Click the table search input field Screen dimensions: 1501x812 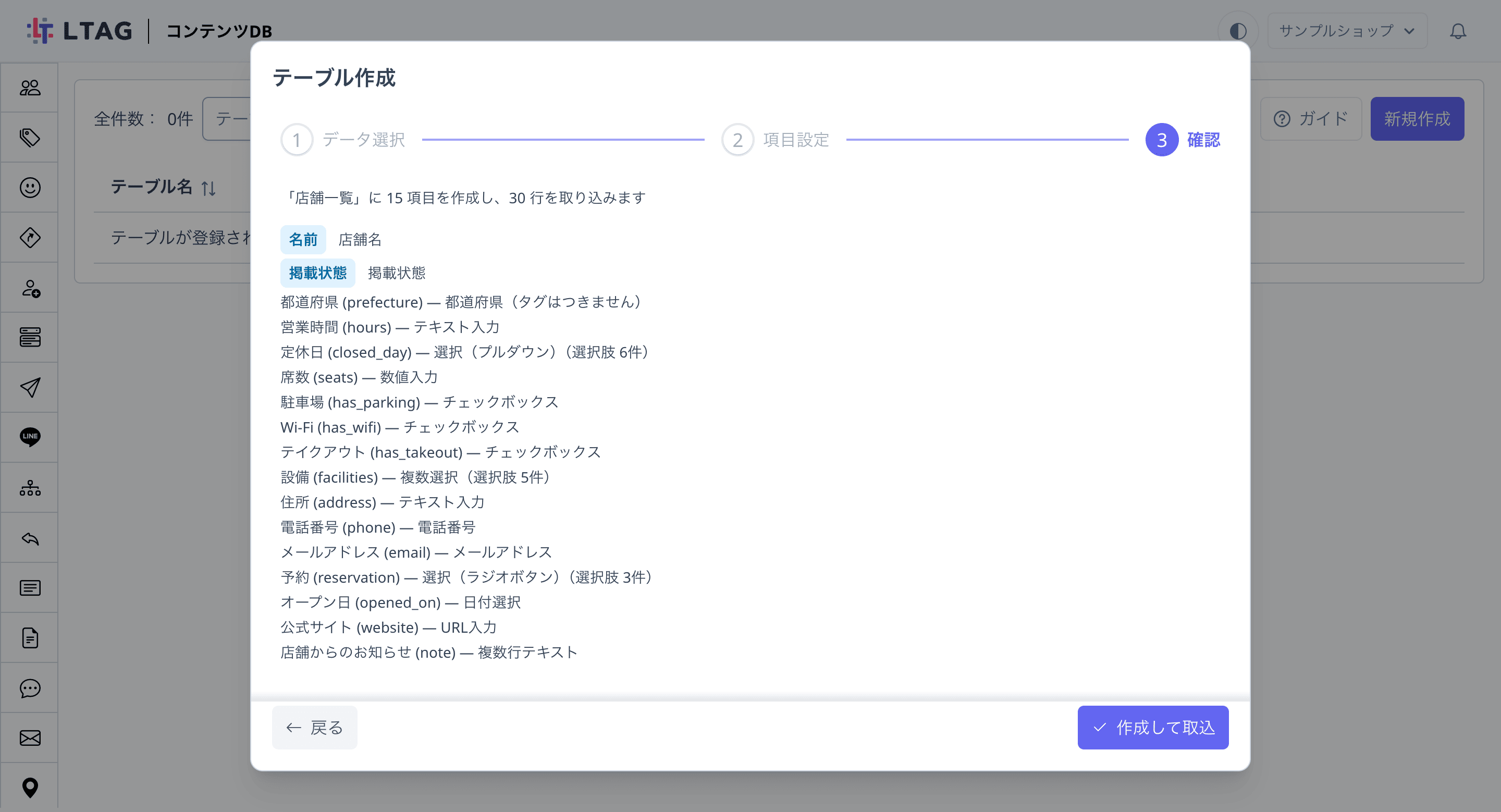[x=227, y=119]
